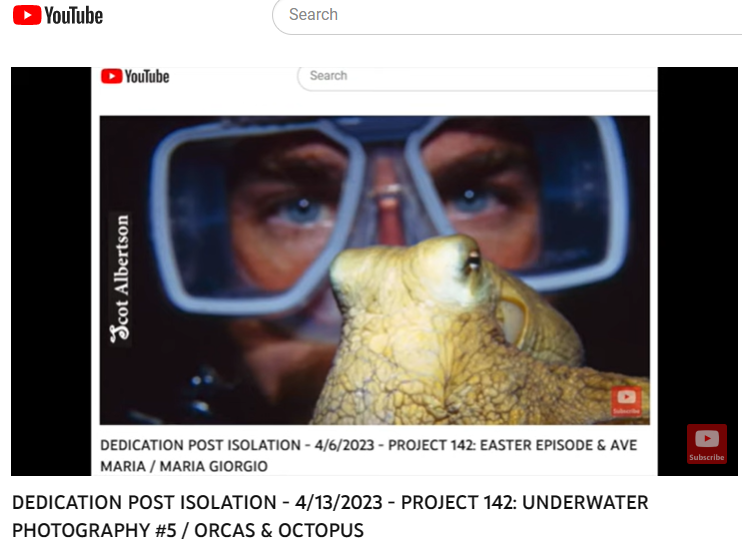Click the red YouTube play logo in header

pyautogui.click(x=27, y=15)
